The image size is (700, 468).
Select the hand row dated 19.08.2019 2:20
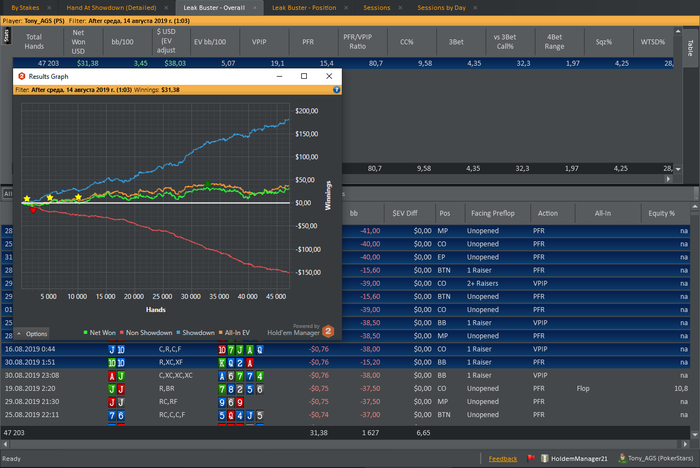click(346, 389)
